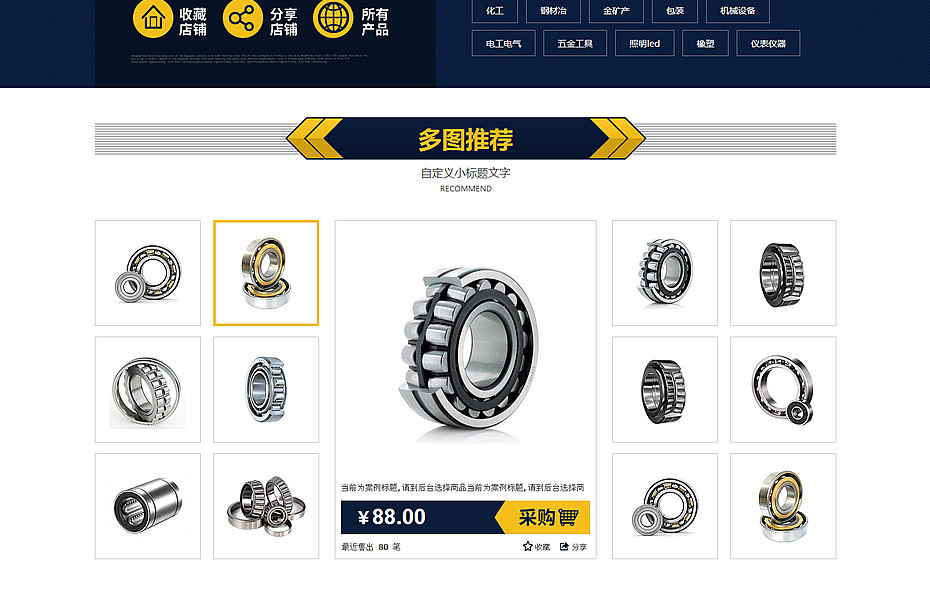Open the large central roller bearing image

466,350
